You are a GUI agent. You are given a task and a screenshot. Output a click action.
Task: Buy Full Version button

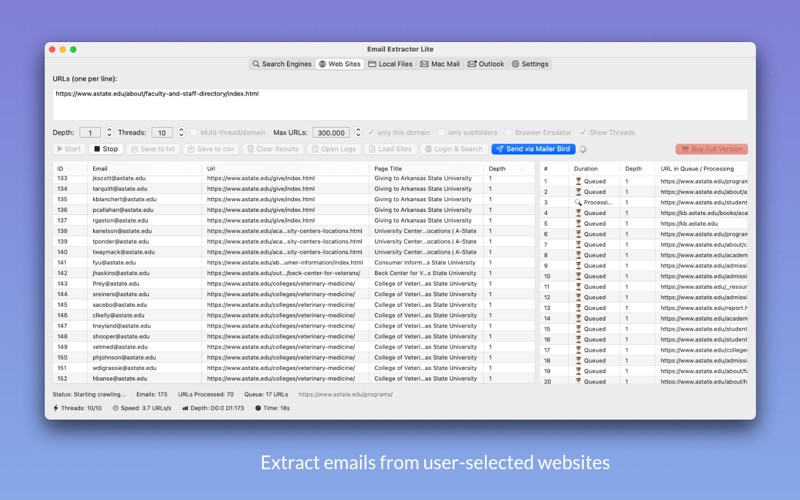tap(712, 149)
